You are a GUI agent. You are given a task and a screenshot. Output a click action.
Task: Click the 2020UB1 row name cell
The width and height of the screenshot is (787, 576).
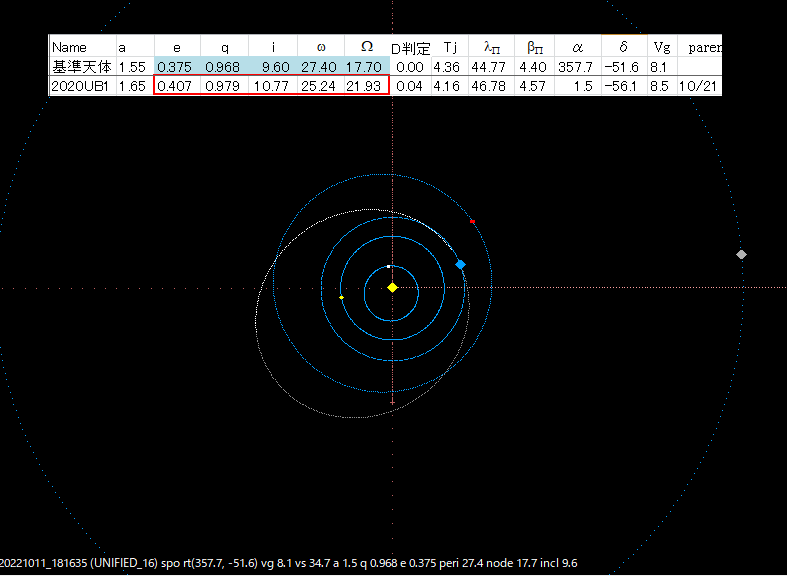83,86
